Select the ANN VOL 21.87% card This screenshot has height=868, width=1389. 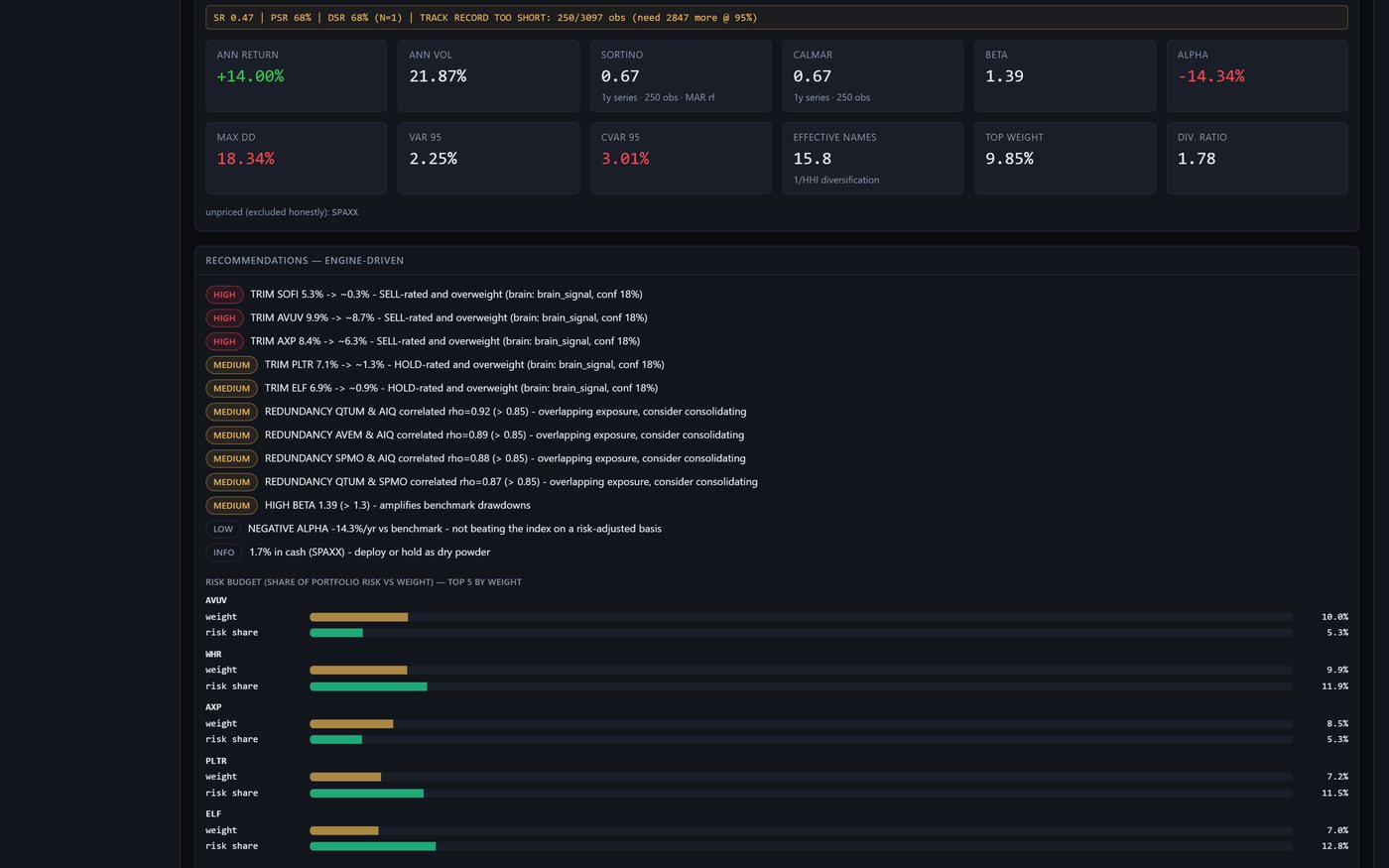tap(488, 75)
